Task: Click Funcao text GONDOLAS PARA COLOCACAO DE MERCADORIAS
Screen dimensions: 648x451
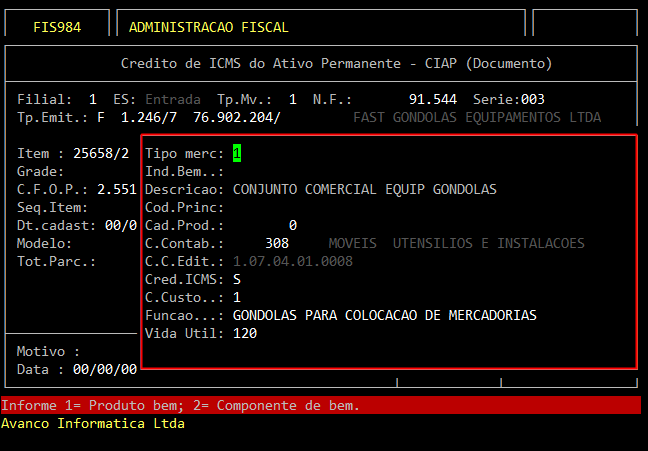Action: click(384, 315)
